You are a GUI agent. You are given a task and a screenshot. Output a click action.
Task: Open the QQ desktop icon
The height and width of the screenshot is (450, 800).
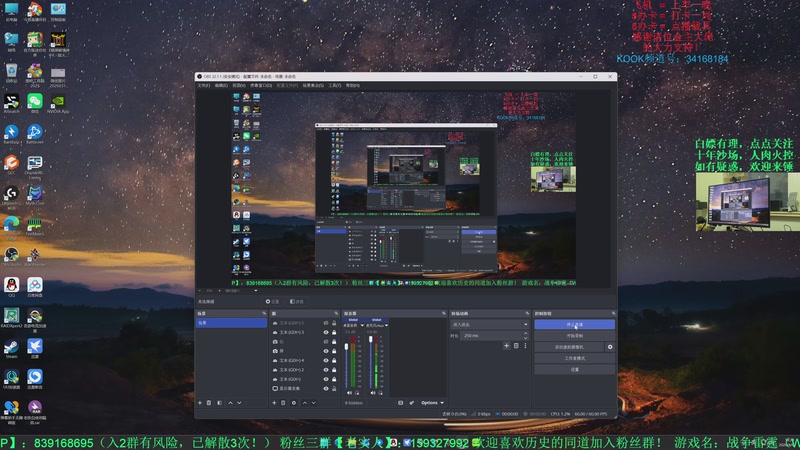pyautogui.click(x=11, y=287)
